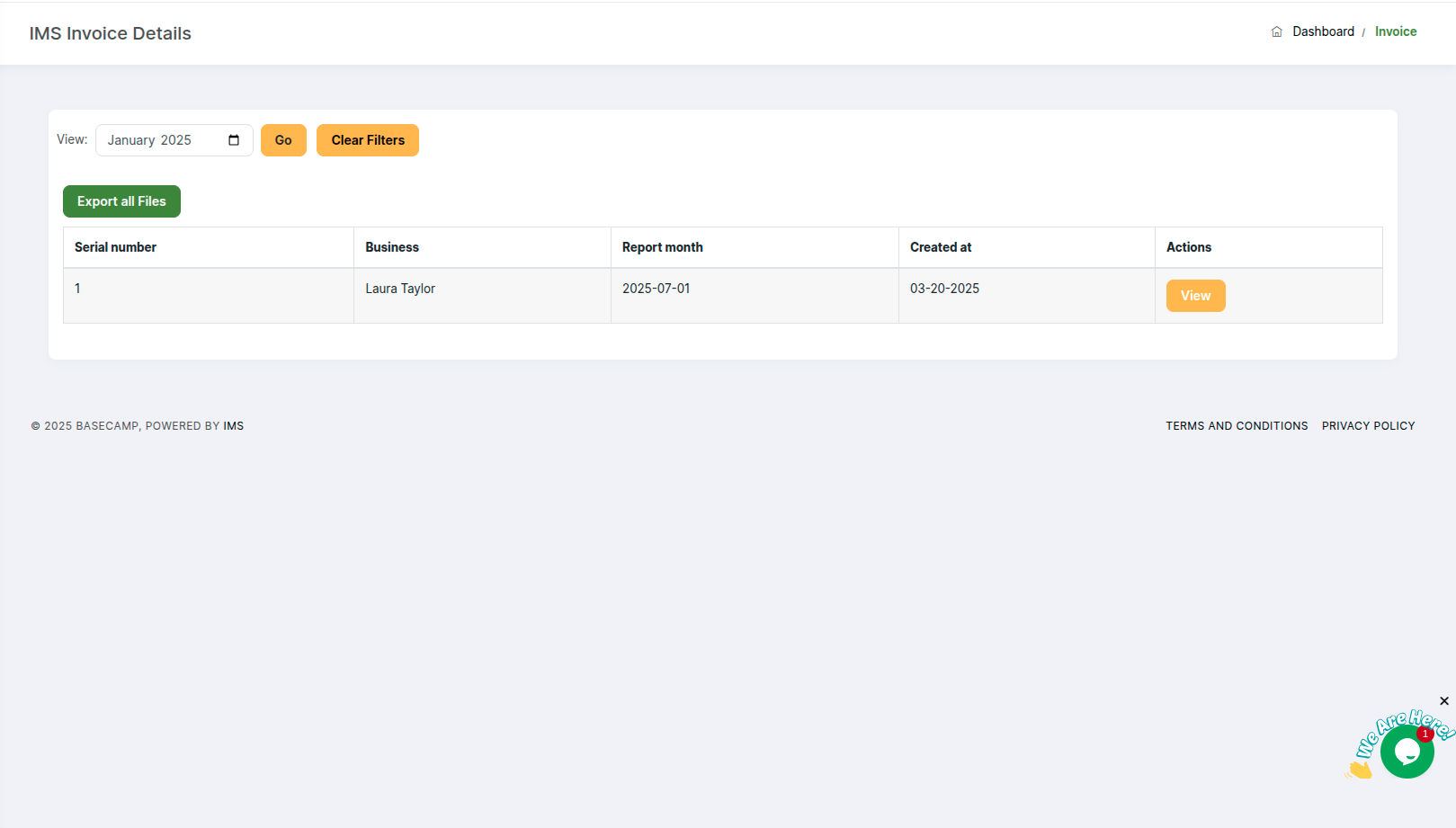1456x828 pixels.
Task: Navigate back via the Dashboard breadcrumb link
Action: [1322, 31]
